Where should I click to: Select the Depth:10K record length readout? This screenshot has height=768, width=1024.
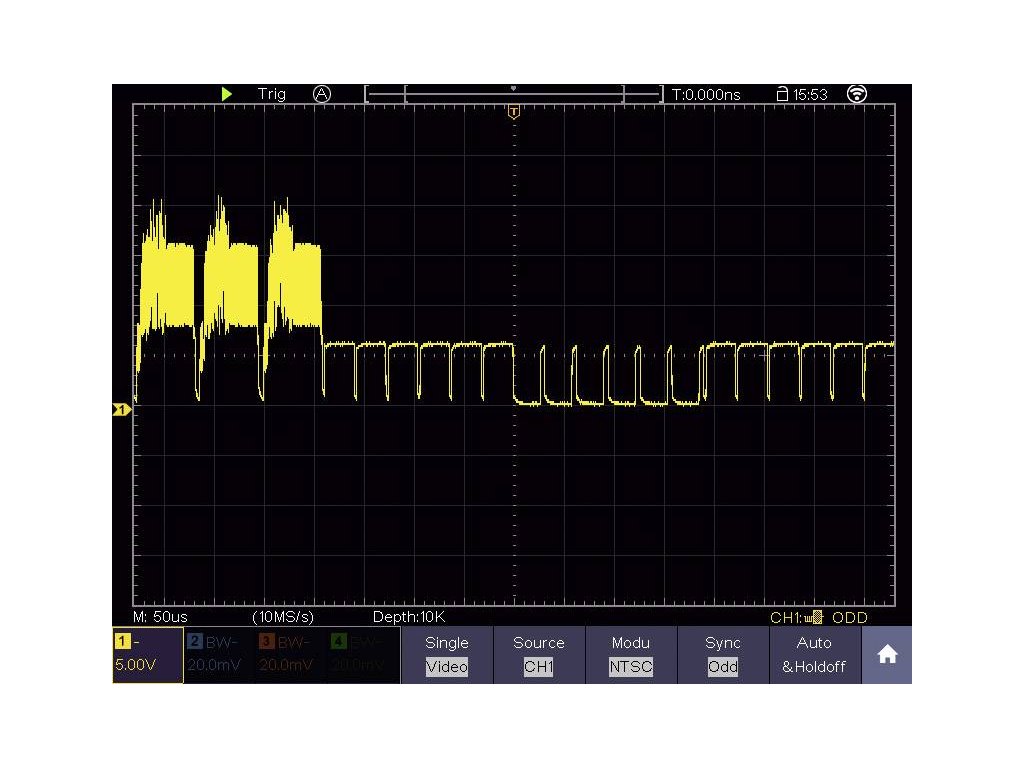[x=408, y=617]
